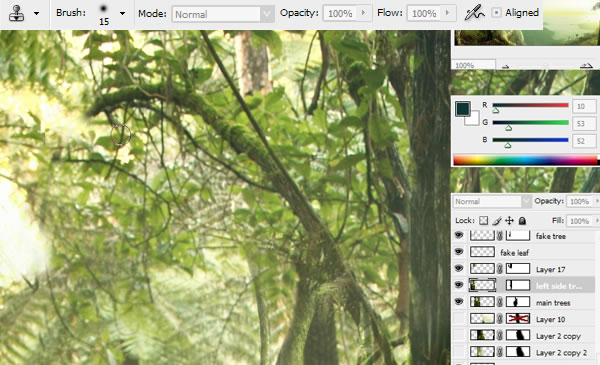
Task: Click the G value field showing 53
Action: pos(584,124)
